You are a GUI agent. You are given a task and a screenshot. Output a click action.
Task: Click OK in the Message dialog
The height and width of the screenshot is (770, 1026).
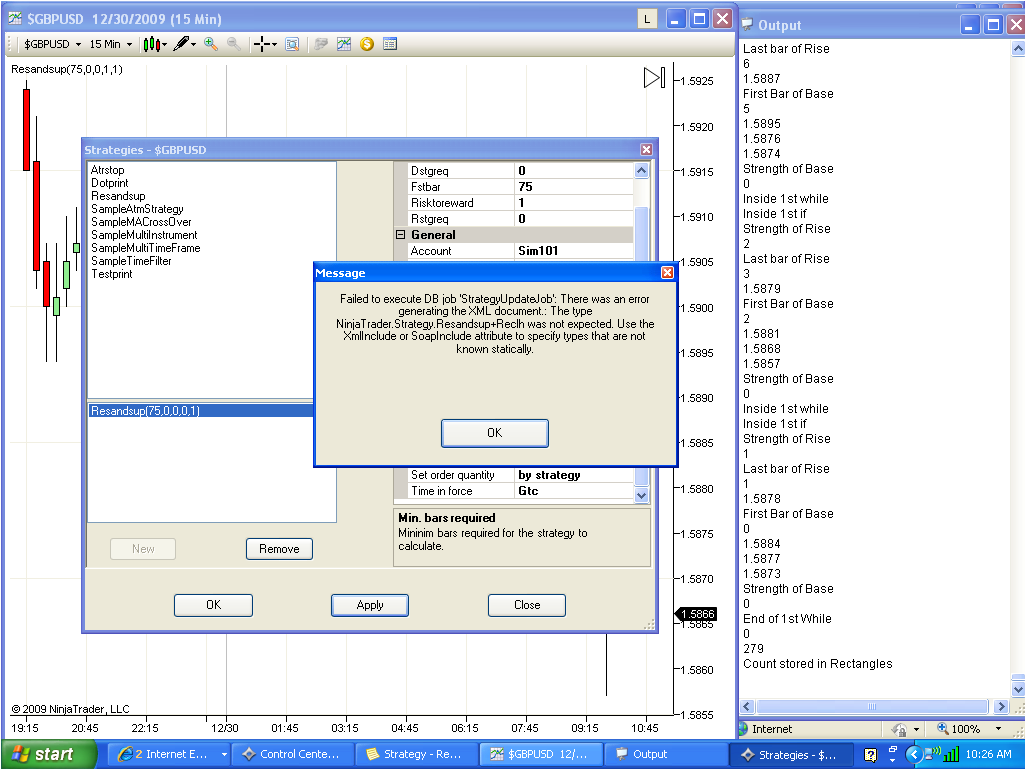coord(495,433)
